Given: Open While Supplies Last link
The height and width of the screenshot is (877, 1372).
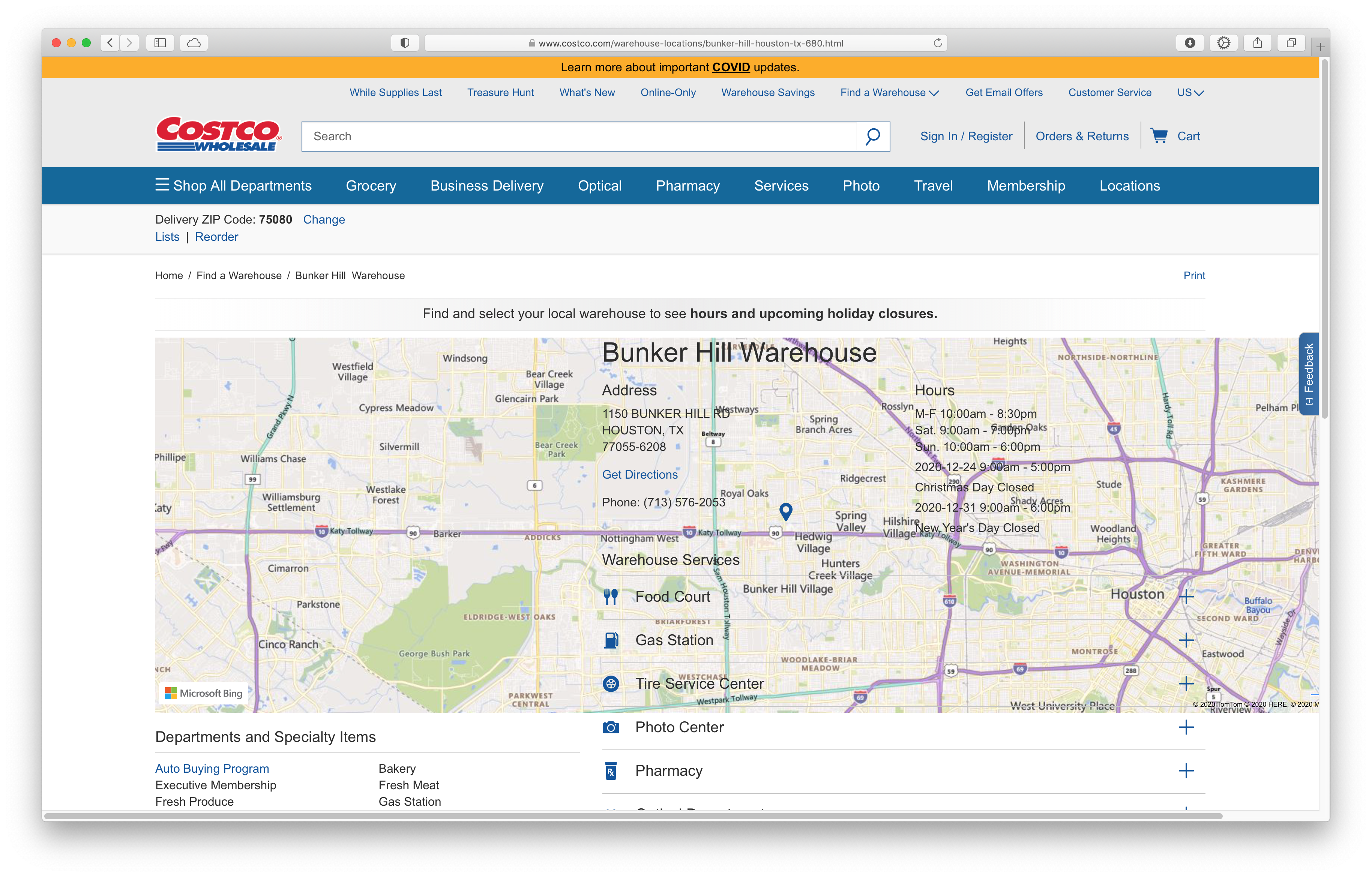Looking at the screenshot, I should coord(395,92).
